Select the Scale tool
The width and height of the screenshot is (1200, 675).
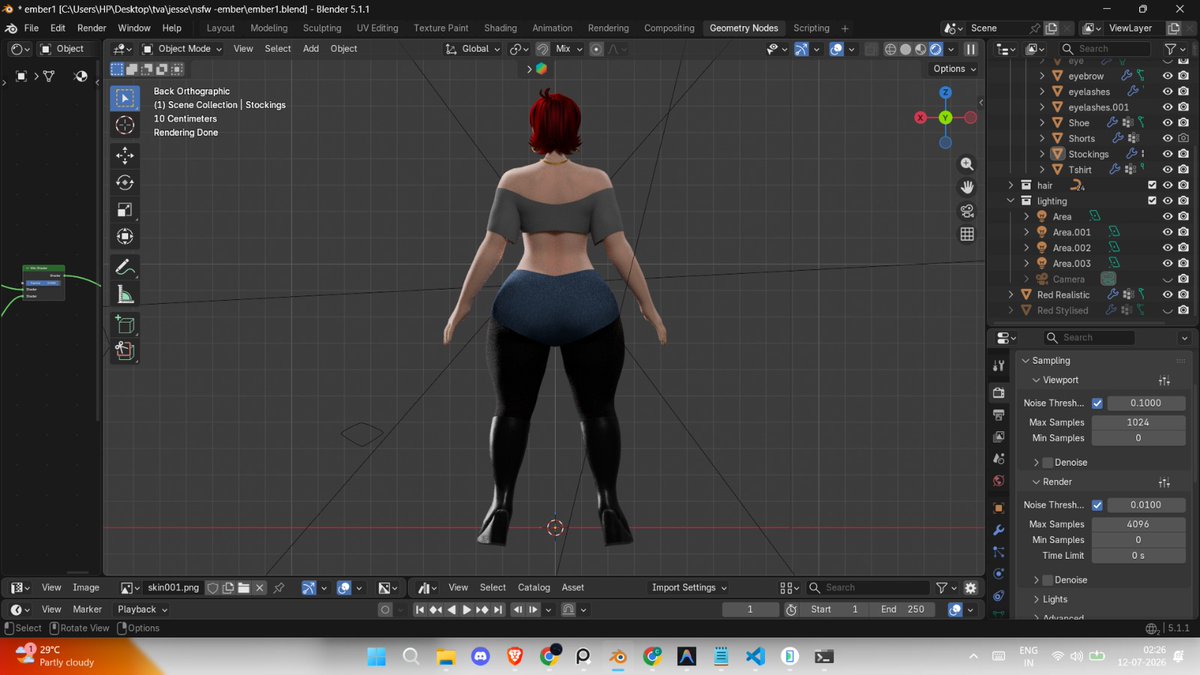click(125, 209)
